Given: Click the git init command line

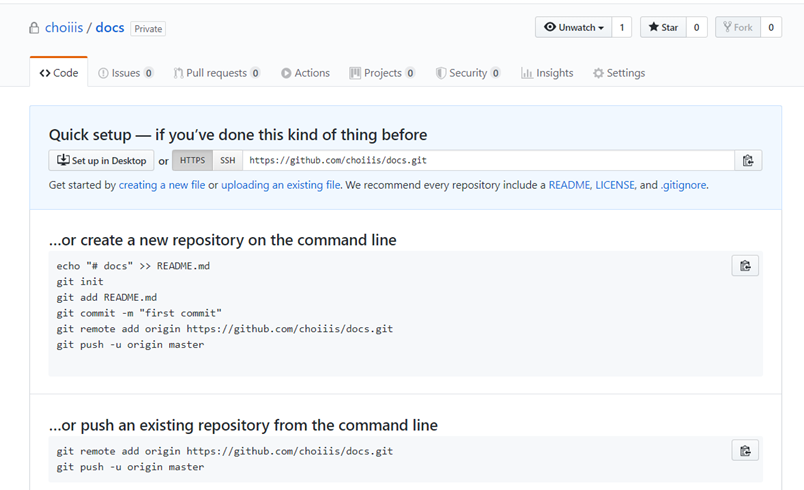Looking at the screenshot, I should coord(80,281).
